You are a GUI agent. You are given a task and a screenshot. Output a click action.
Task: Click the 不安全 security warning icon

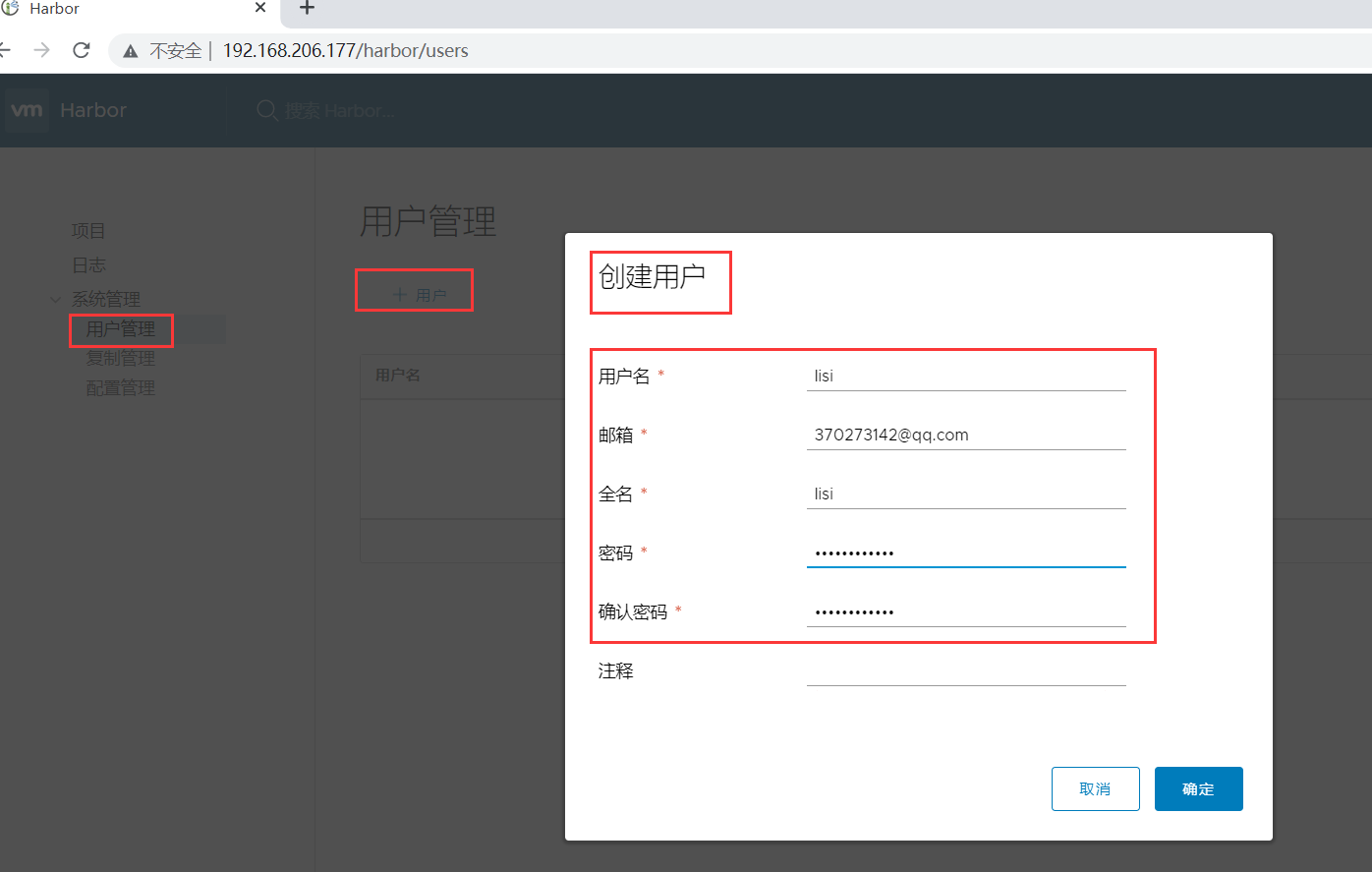(131, 50)
